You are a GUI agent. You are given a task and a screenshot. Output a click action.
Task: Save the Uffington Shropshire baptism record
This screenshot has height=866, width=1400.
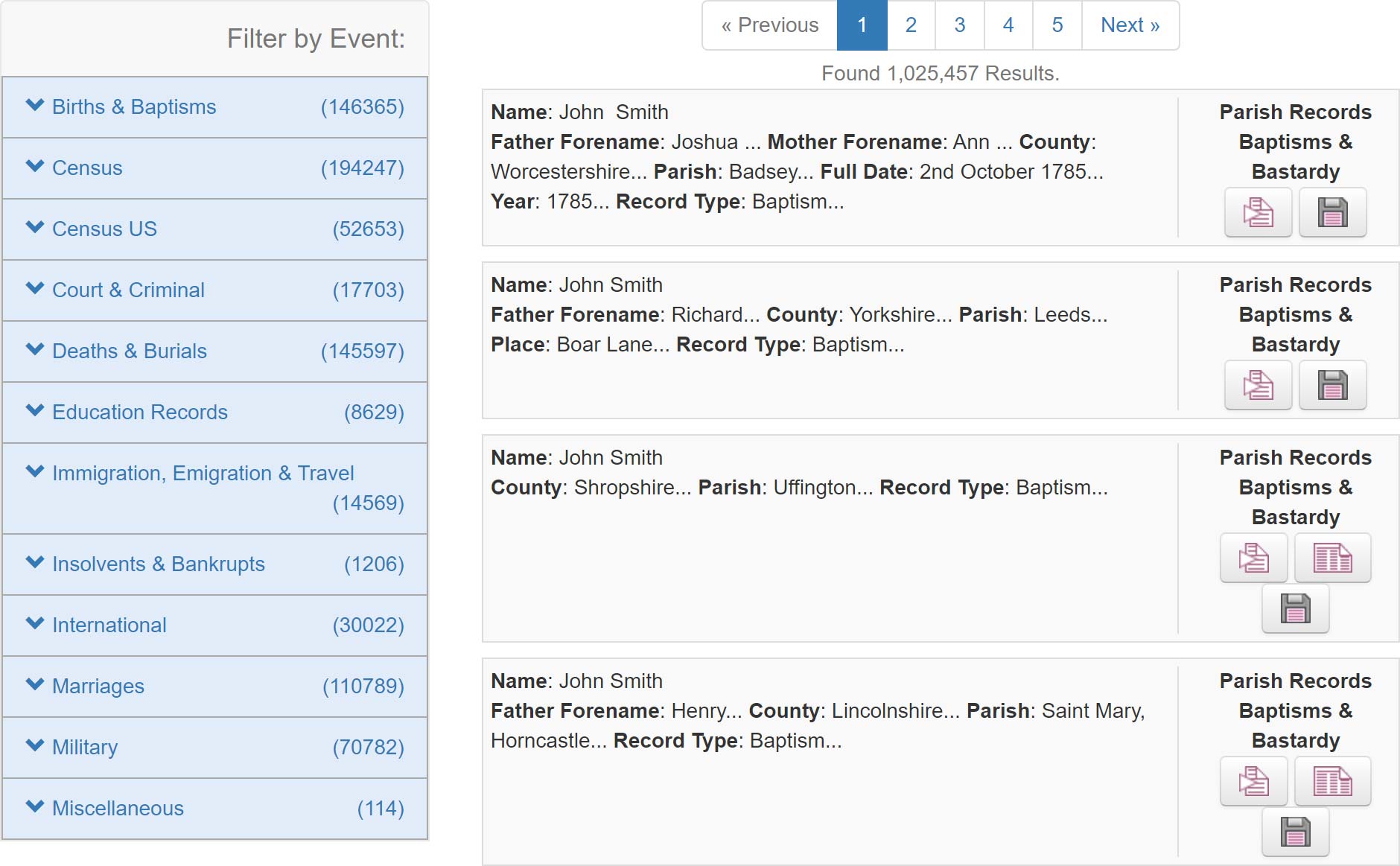coord(1295,608)
